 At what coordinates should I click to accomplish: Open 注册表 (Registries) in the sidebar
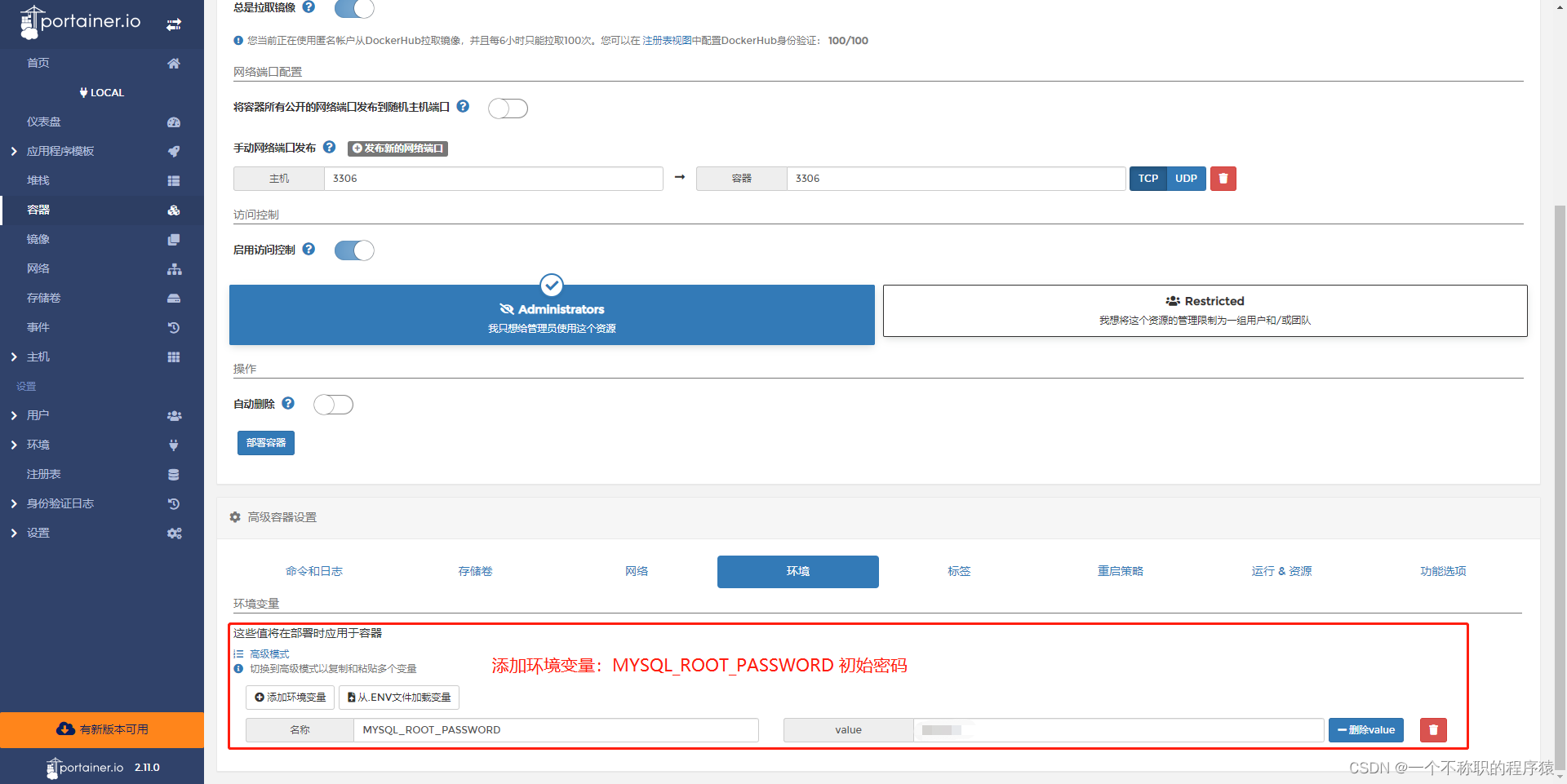42,473
